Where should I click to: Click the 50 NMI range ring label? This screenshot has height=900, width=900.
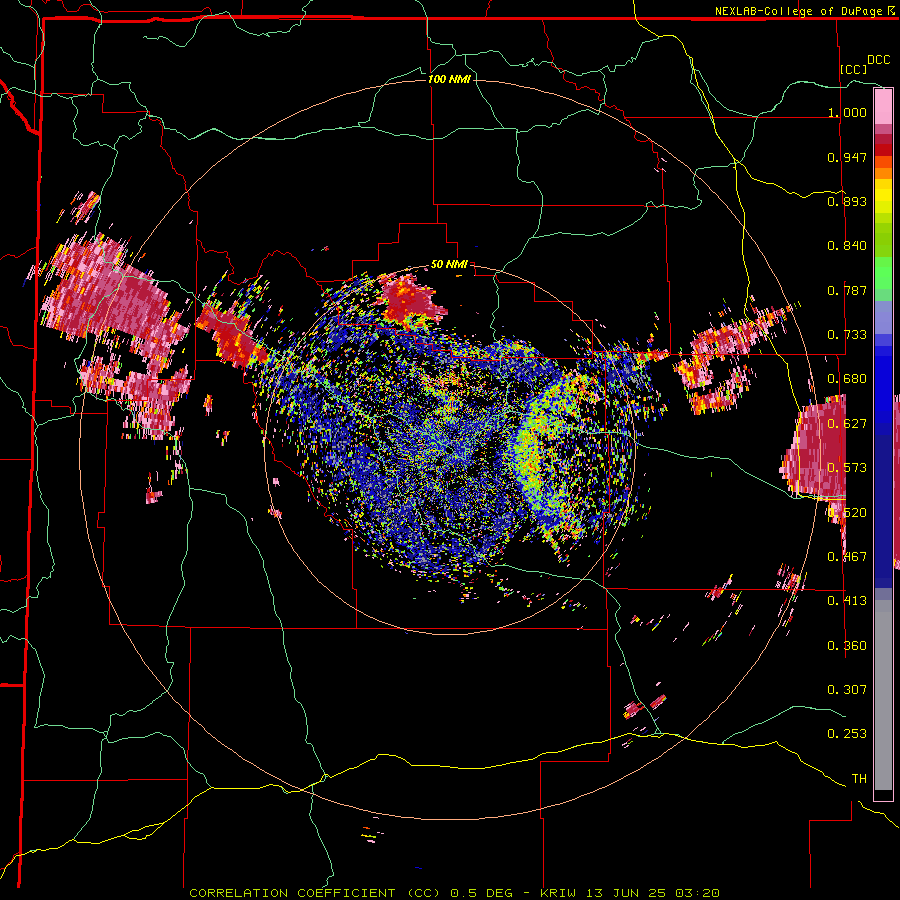[x=449, y=265]
